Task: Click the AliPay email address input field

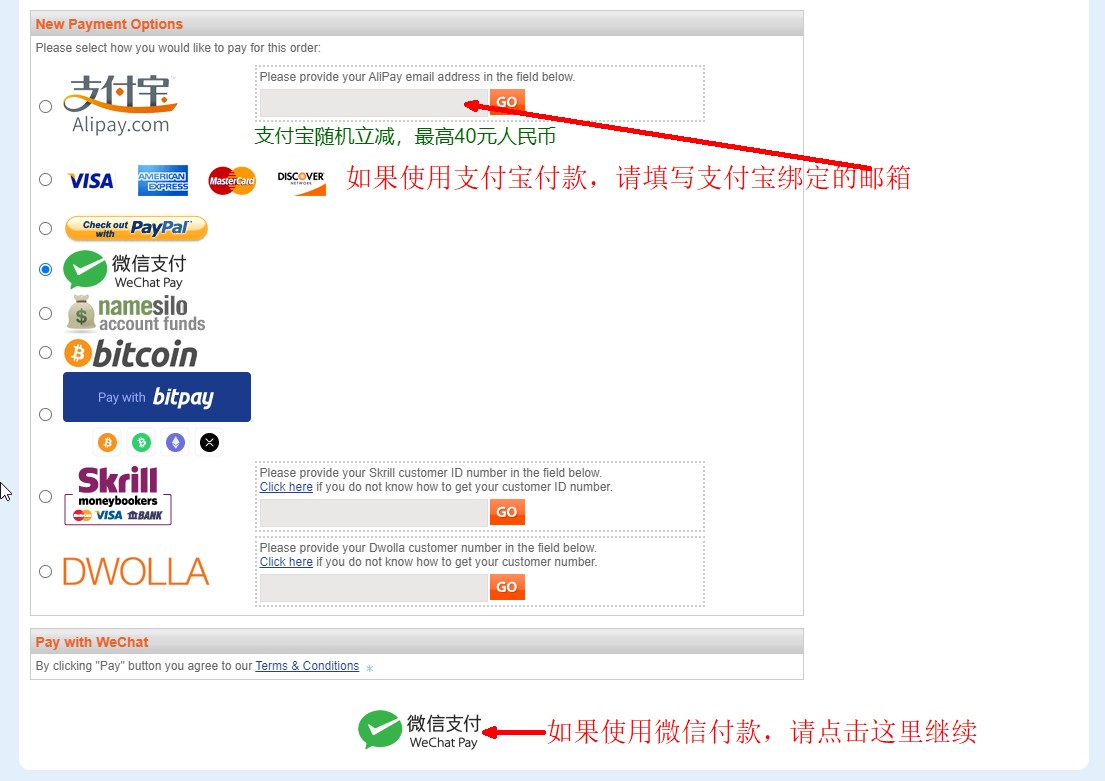Action: coord(374,103)
